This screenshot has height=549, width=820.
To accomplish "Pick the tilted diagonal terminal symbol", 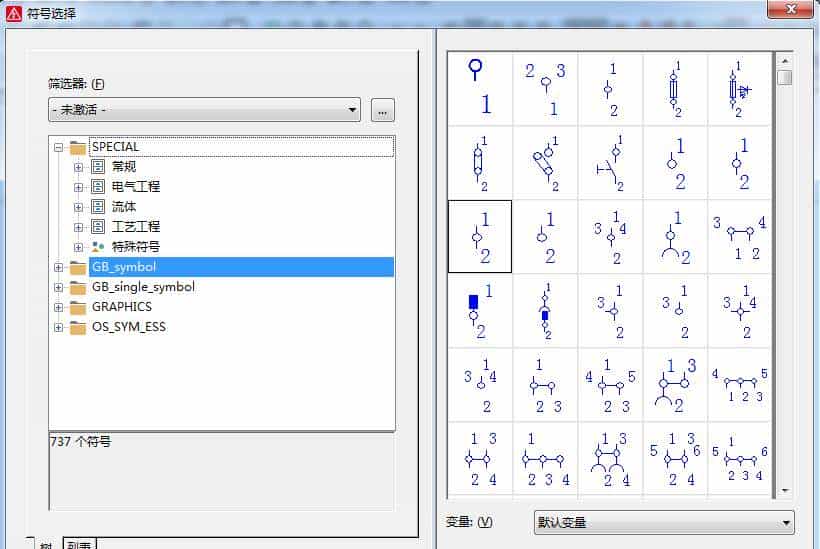I will [545, 163].
